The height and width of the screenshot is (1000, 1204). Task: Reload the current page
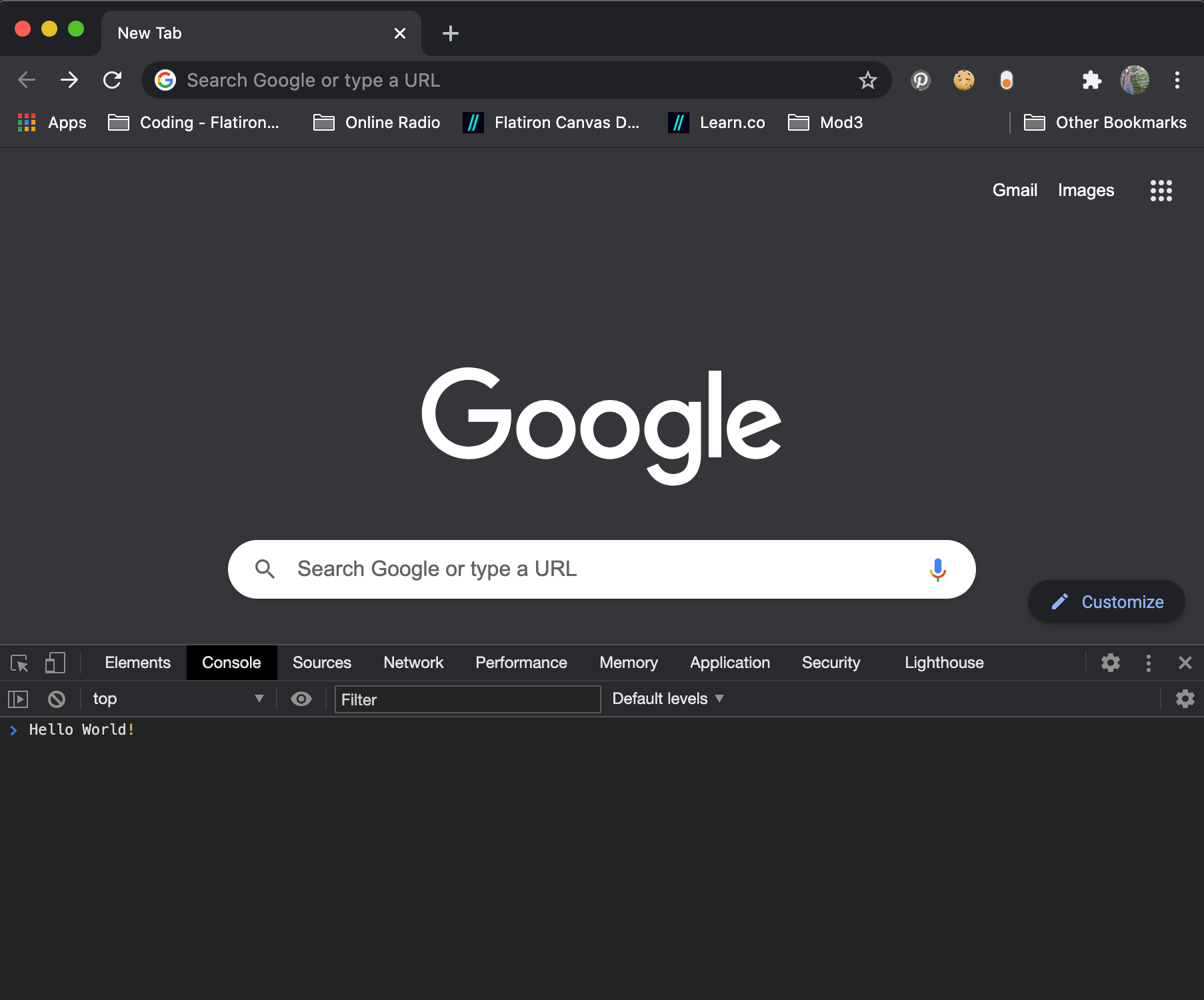tap(112, 80)
